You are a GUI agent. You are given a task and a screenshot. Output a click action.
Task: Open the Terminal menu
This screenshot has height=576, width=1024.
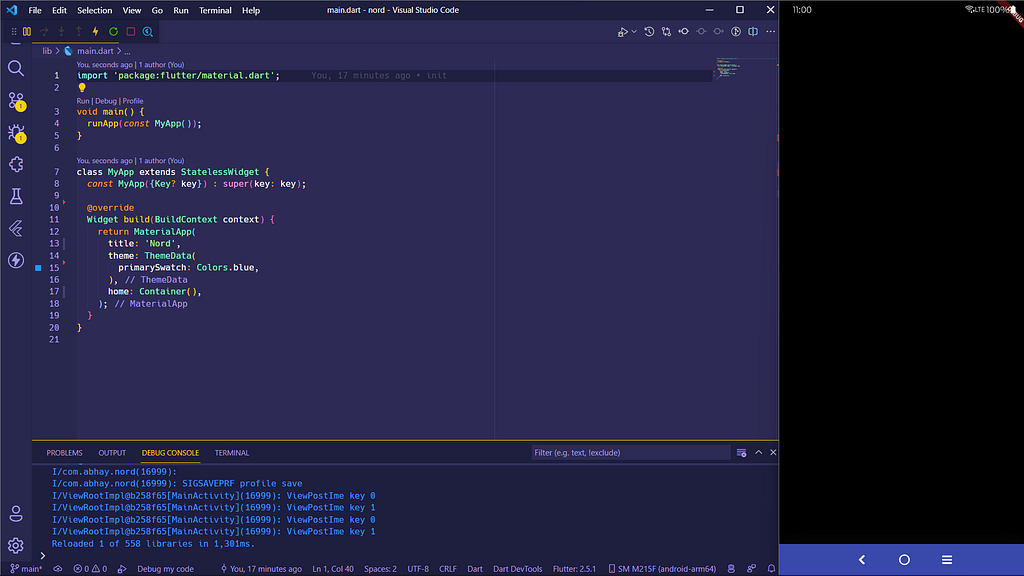click(x=216, y=10)
